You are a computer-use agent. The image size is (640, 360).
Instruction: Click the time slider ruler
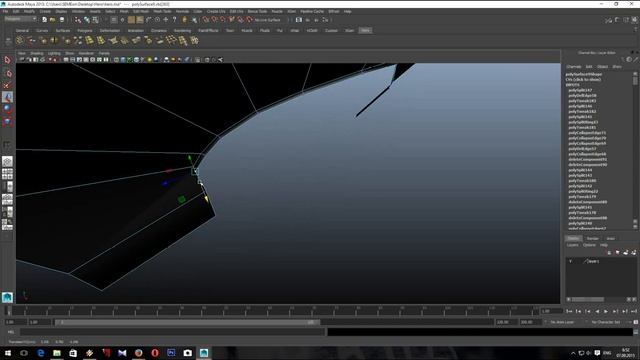point(271,311)
